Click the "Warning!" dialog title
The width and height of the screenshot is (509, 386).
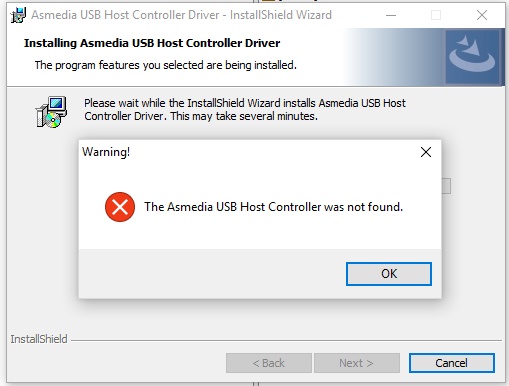[x=106, y=152]
